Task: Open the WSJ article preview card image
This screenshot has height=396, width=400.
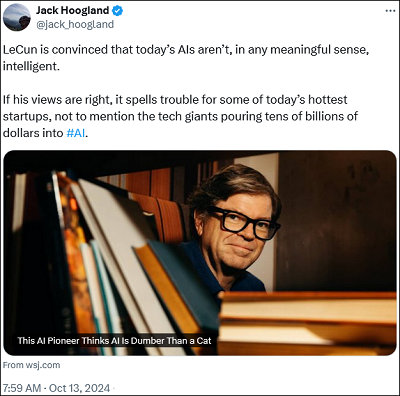Action: 200,253
